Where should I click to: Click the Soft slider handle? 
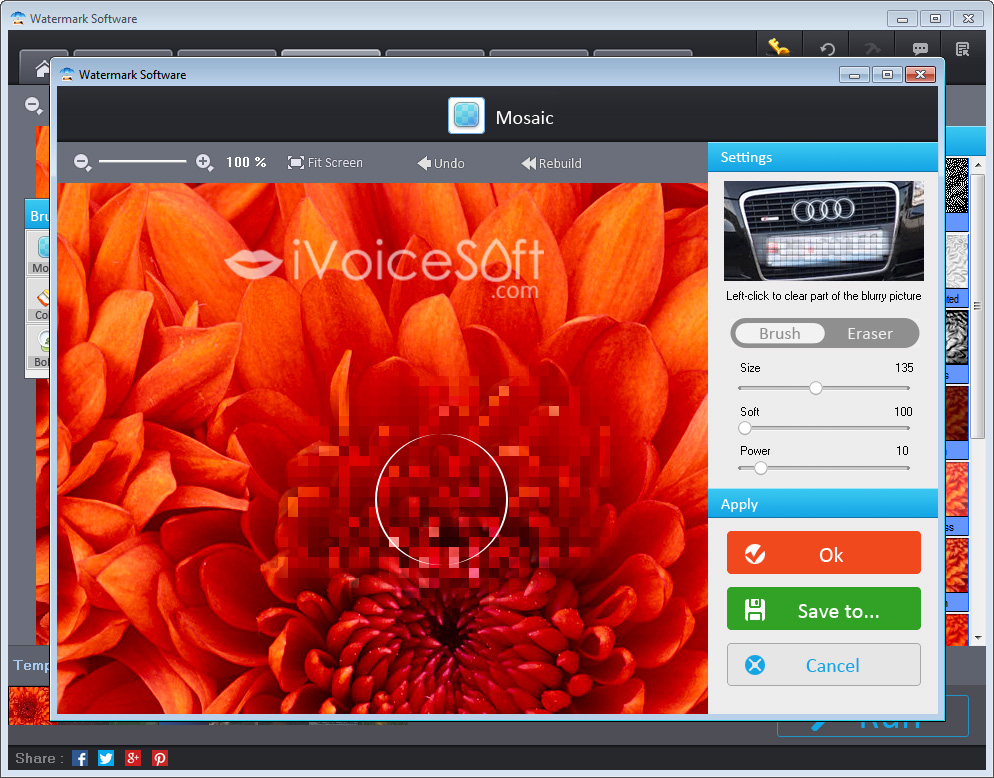tap(745, 428)
